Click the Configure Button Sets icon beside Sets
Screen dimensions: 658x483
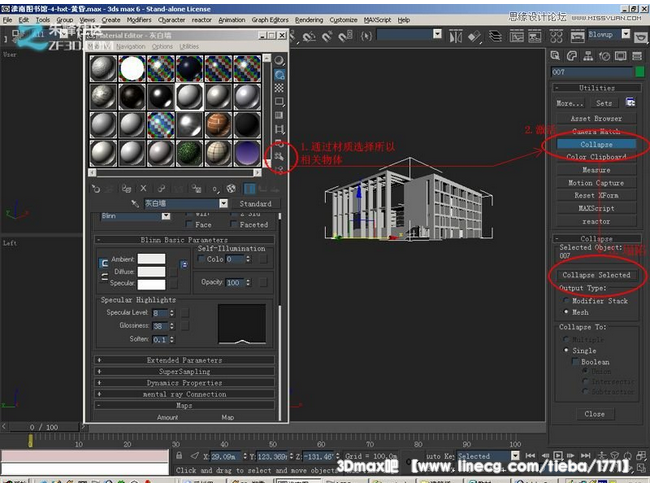pos(630,102)
